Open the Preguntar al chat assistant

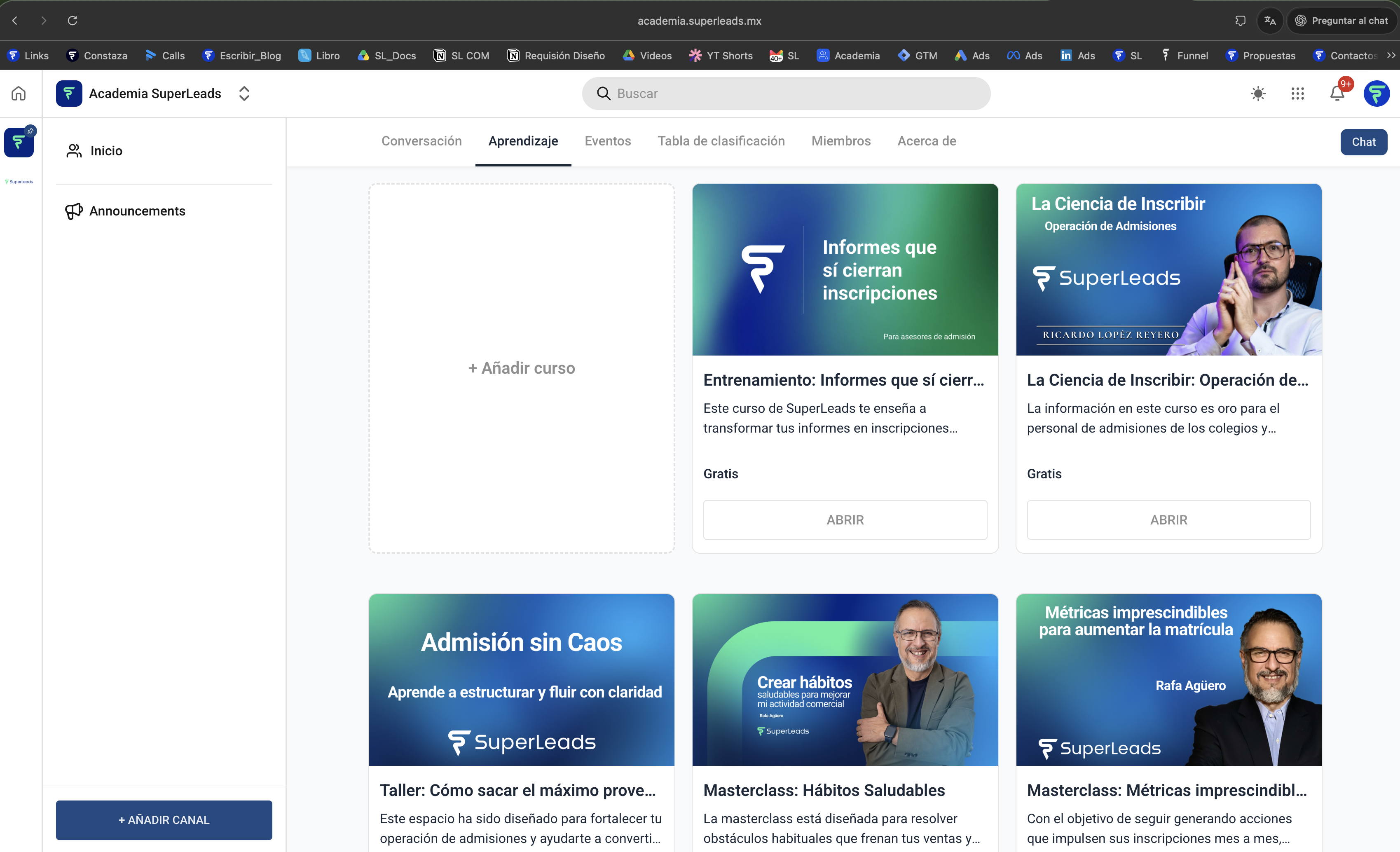[x=1341, y=21]
